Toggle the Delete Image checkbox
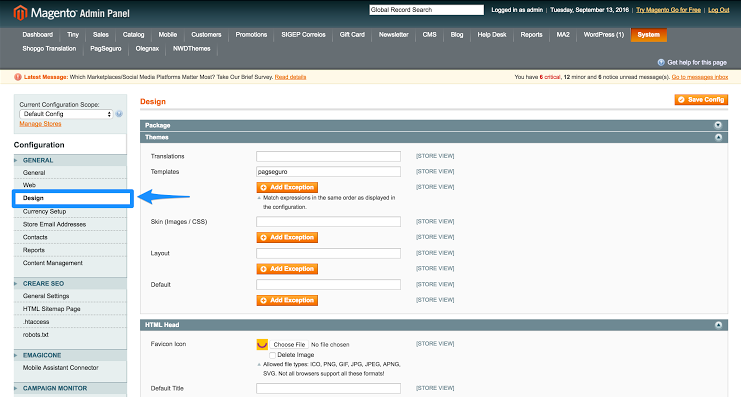The width and height of the screenshot is (741, 397). tap(272, 355)
